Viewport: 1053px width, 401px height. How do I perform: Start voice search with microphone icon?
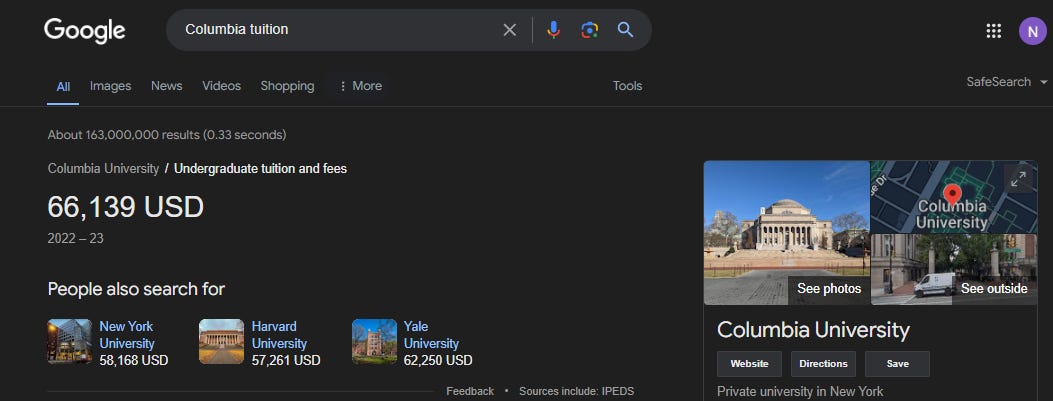click(553, 30)
